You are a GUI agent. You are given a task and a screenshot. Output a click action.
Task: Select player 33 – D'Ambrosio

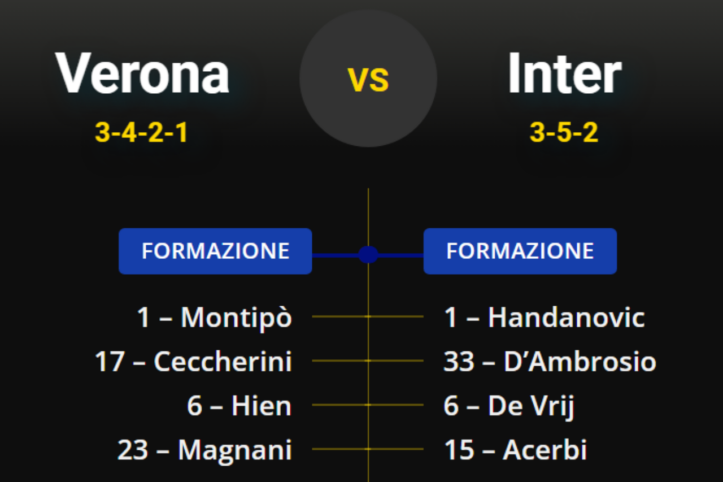[x=550, y=361]
